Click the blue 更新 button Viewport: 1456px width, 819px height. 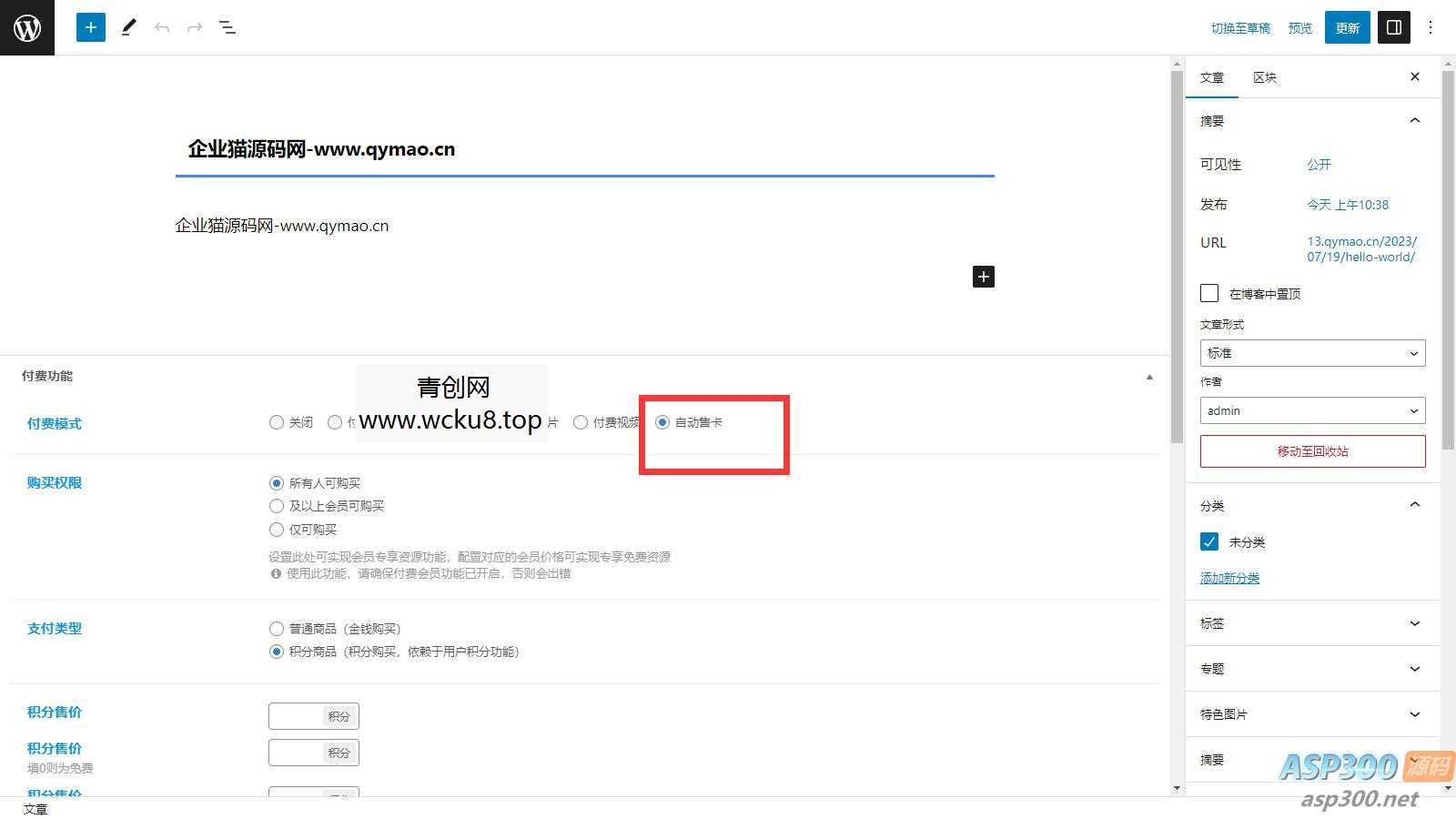tap(1347, 27)
